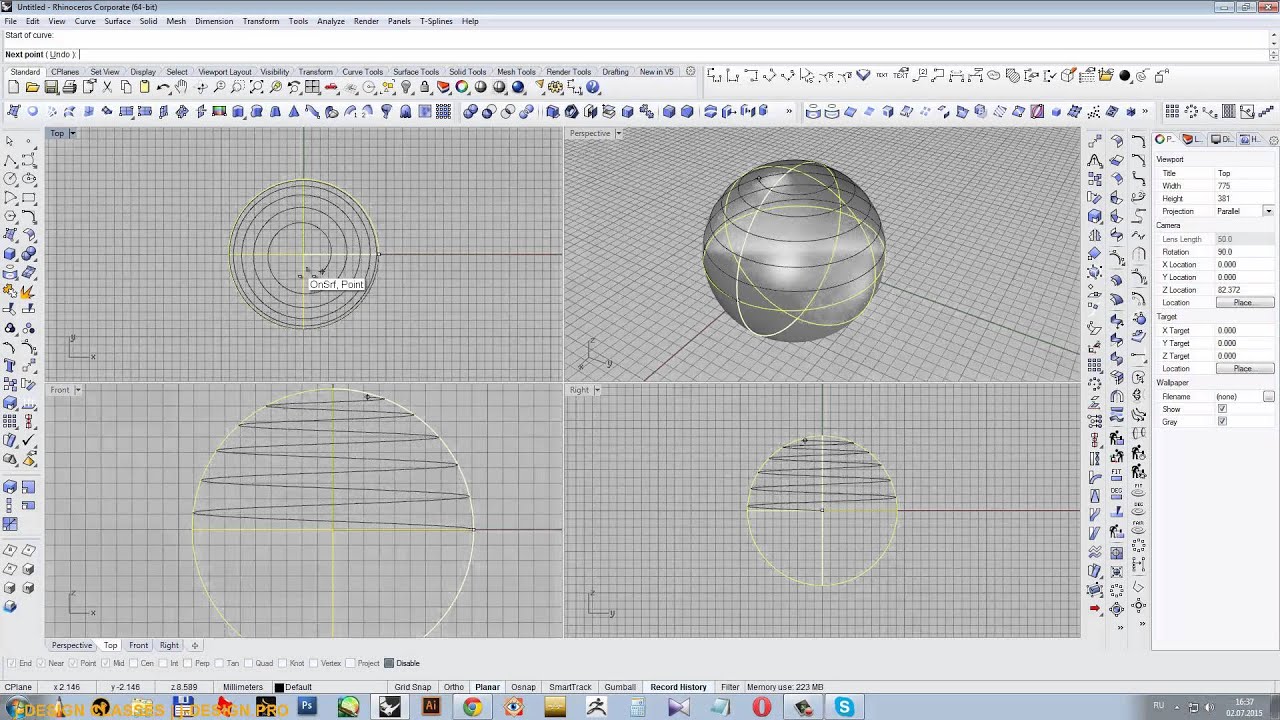Enable the Perp object snap checkbox
1280x720 pixels.
pyautogui.click(x=187, y=663)
